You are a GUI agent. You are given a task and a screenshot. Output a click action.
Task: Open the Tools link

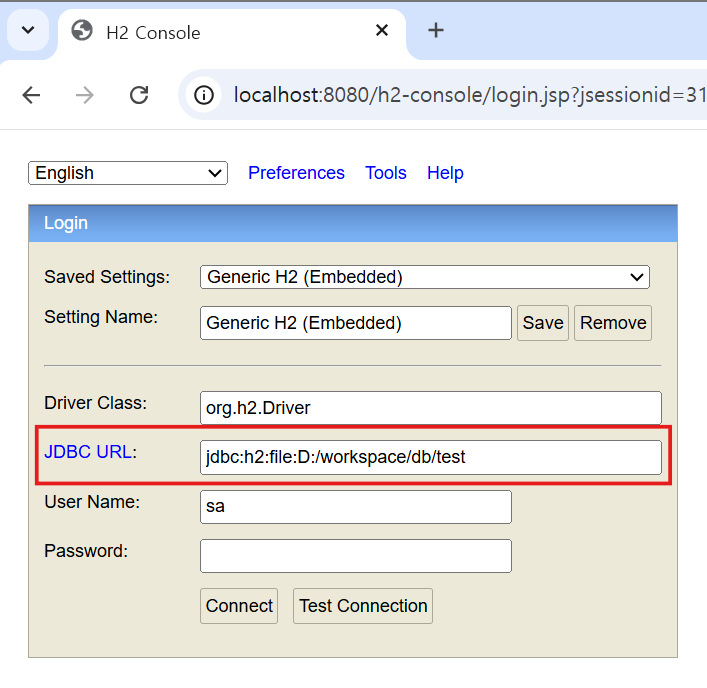[386, 173]
